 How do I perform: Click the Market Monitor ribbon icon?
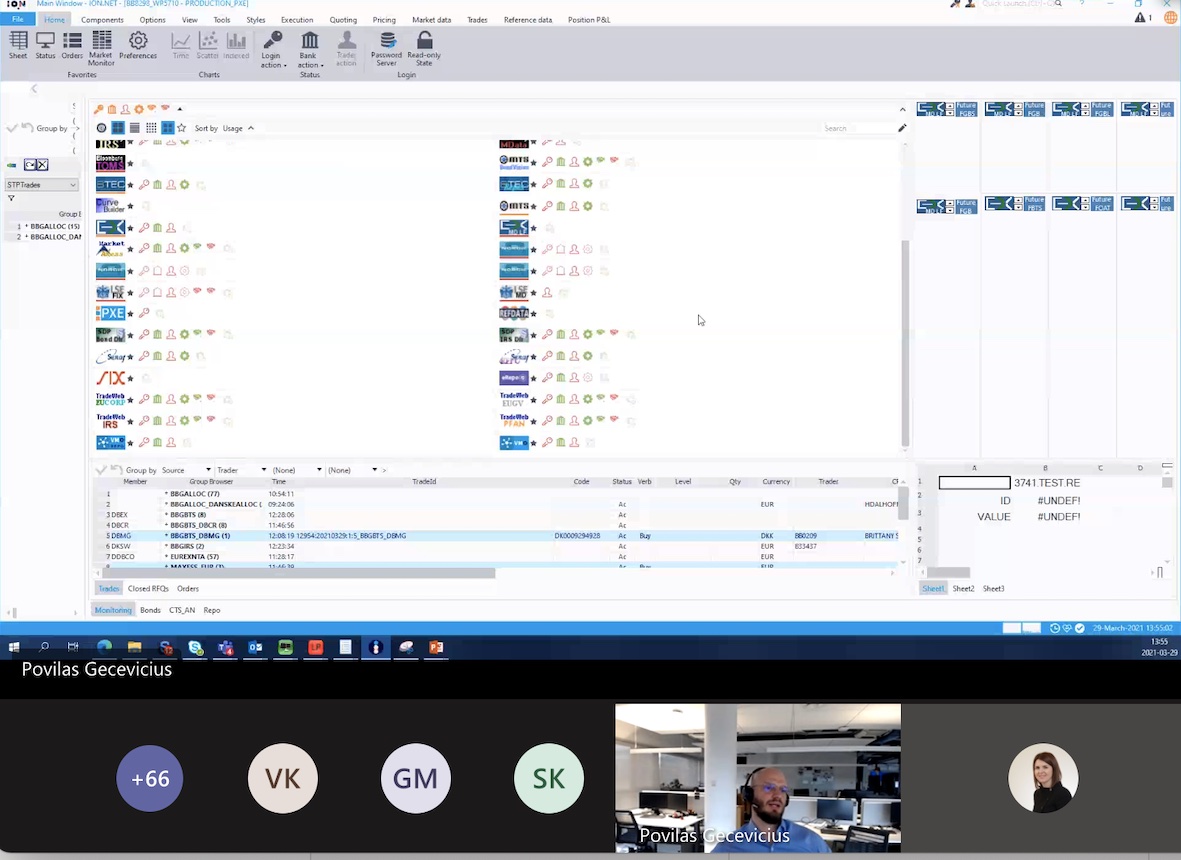pyautogui.click(x=101, y=46)
